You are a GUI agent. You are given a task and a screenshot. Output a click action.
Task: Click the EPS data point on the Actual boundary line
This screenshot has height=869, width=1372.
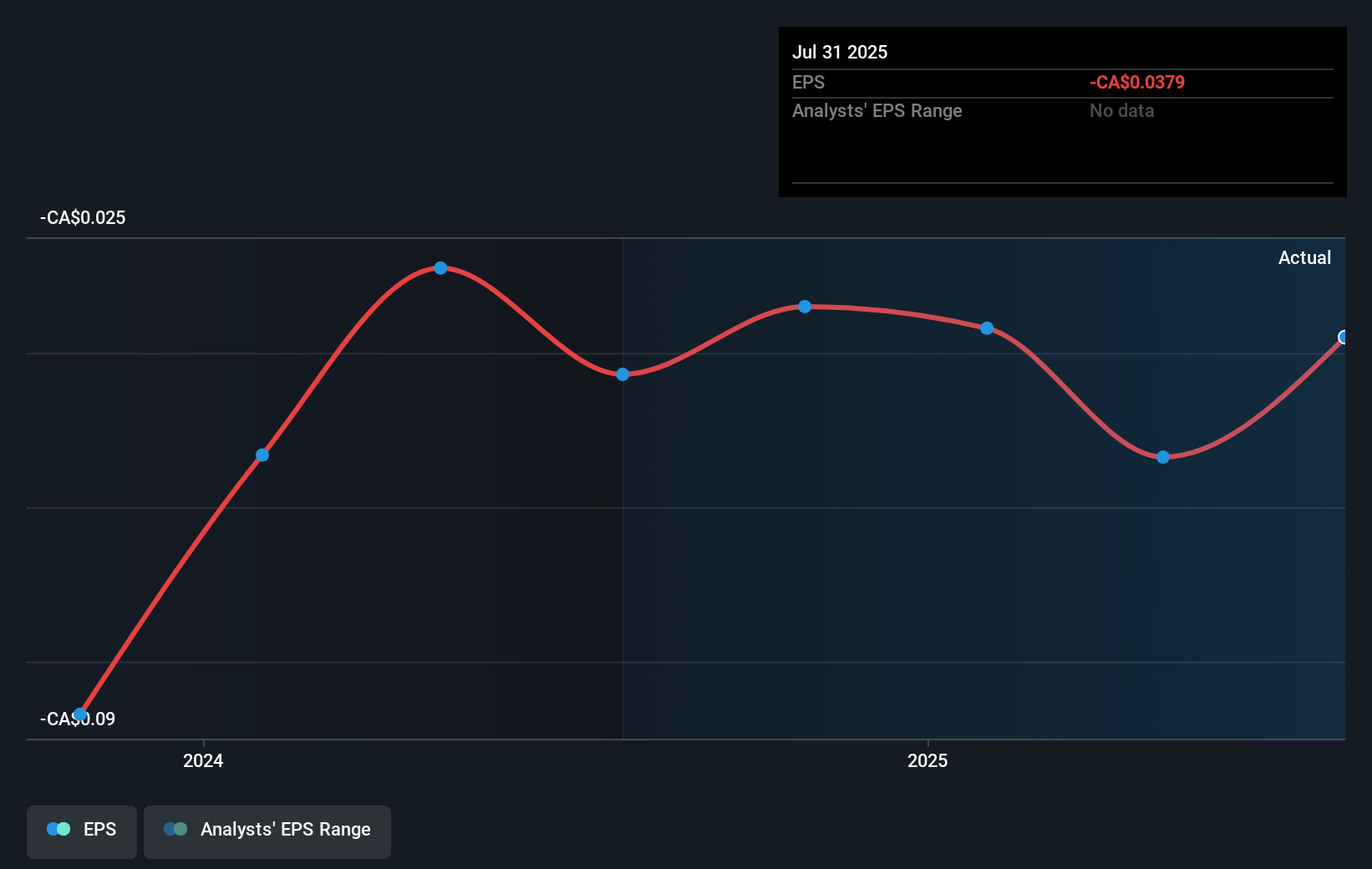click(x=622, y=374)
